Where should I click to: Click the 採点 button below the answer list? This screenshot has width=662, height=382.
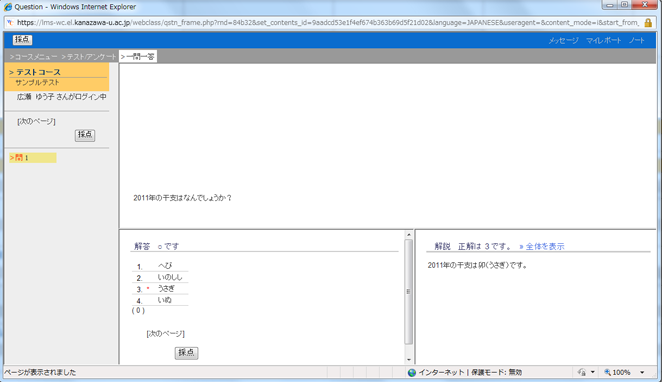tap(186, 352)
